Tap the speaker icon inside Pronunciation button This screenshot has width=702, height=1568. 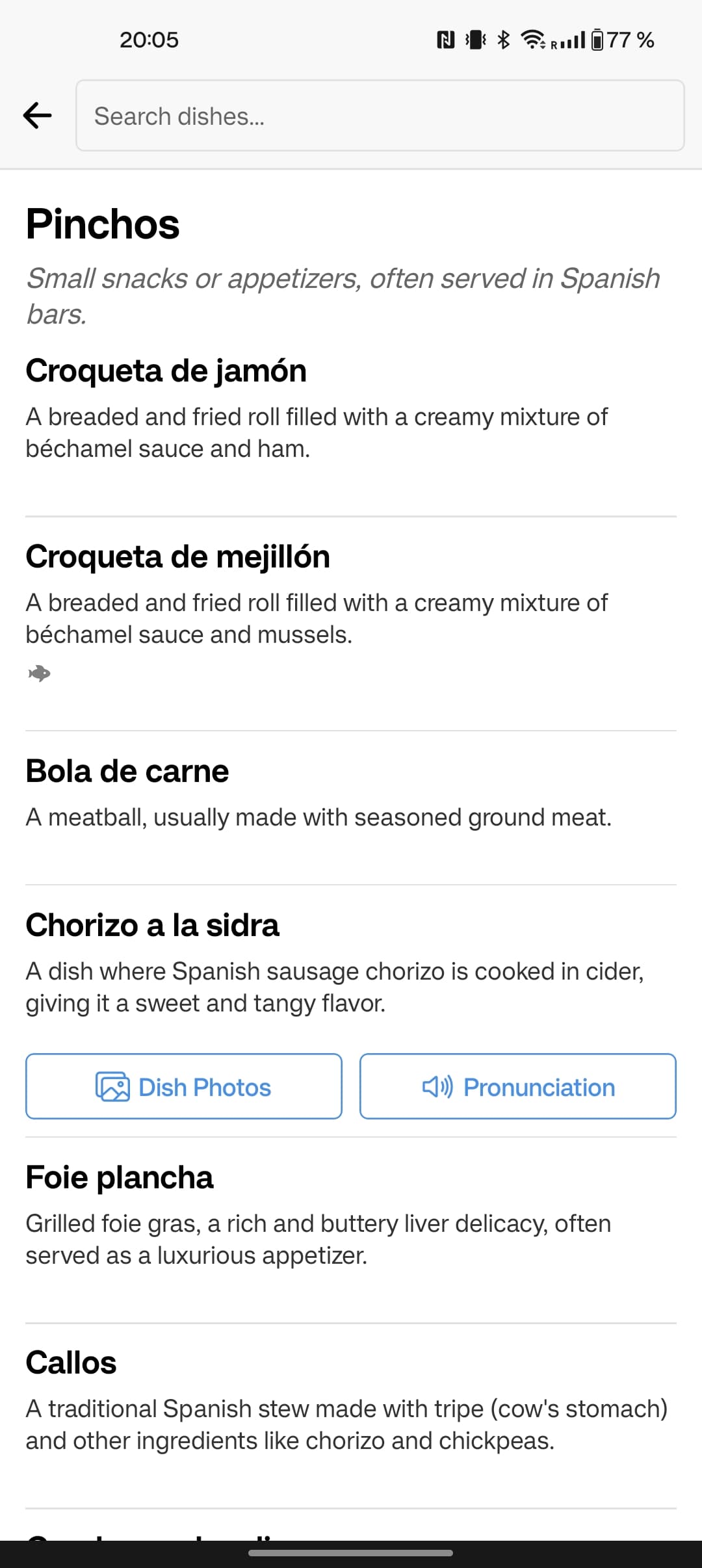(x=437, y=1086)
